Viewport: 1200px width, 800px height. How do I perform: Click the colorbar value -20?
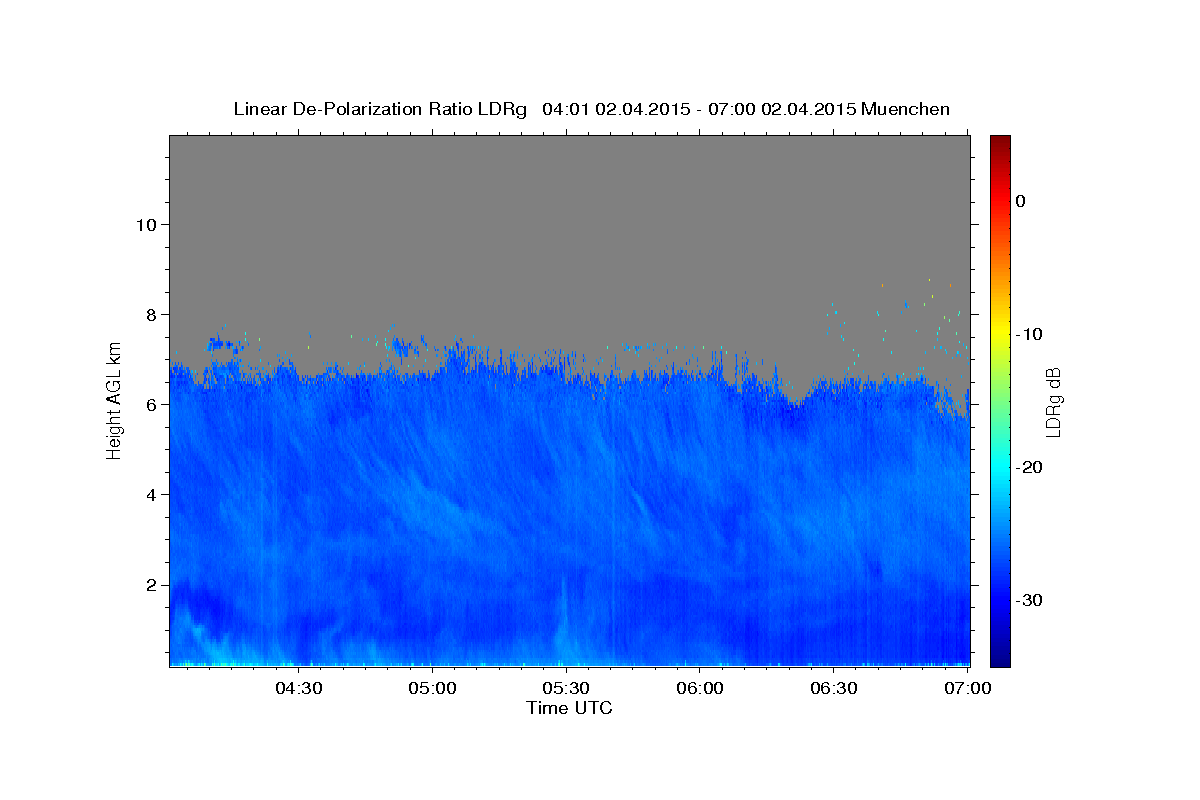1029,467
